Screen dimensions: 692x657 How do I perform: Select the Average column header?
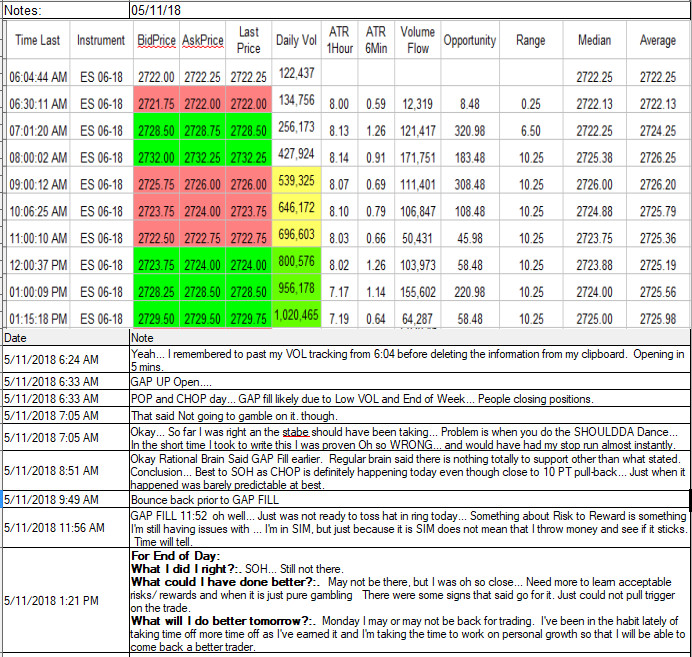[658, 40]
